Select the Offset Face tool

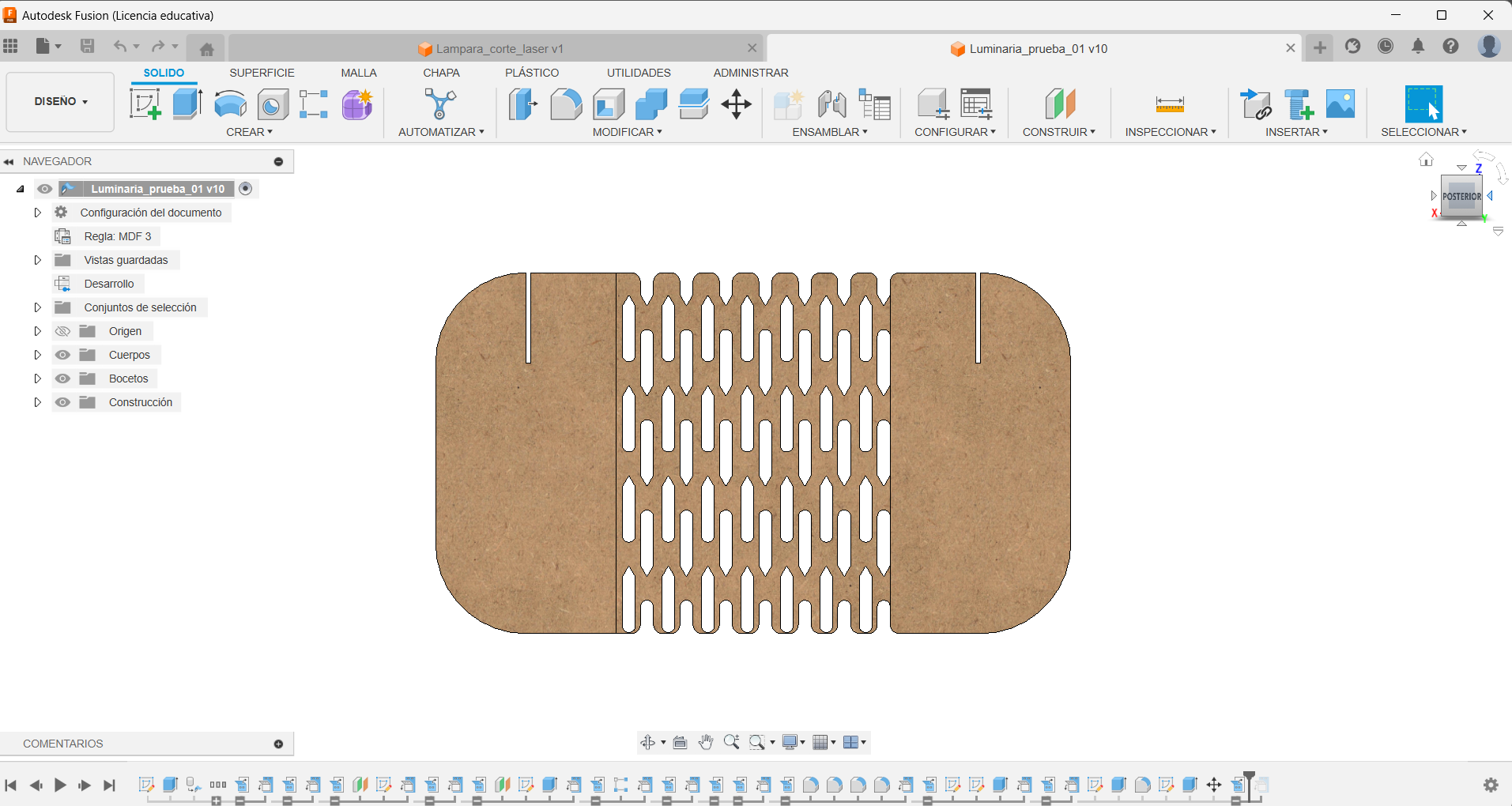[x=694, y=104]
